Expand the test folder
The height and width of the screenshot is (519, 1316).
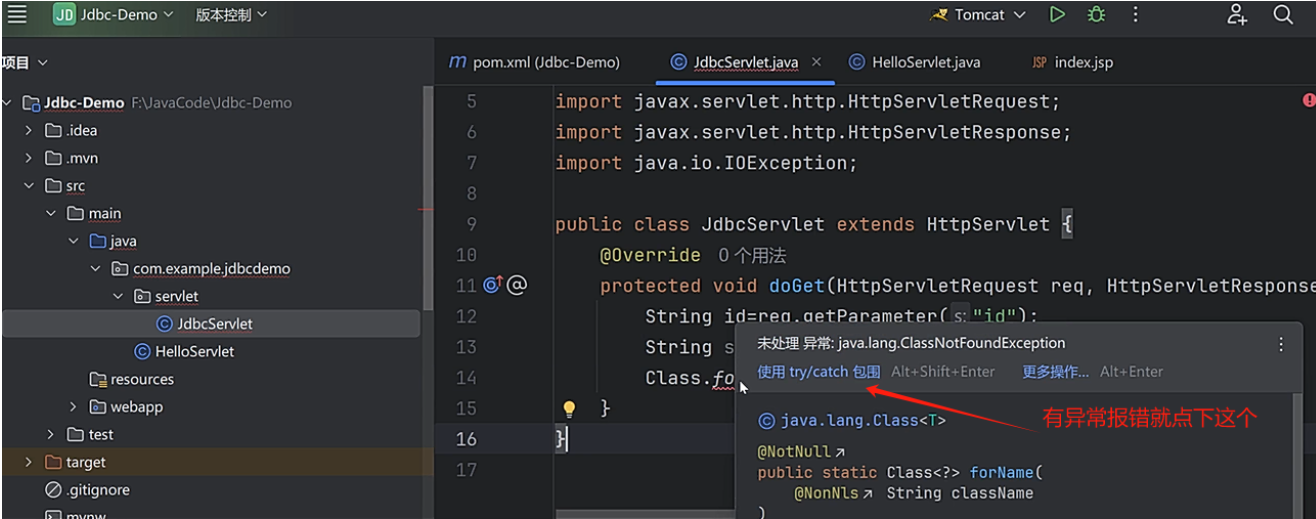coord(51,435)
